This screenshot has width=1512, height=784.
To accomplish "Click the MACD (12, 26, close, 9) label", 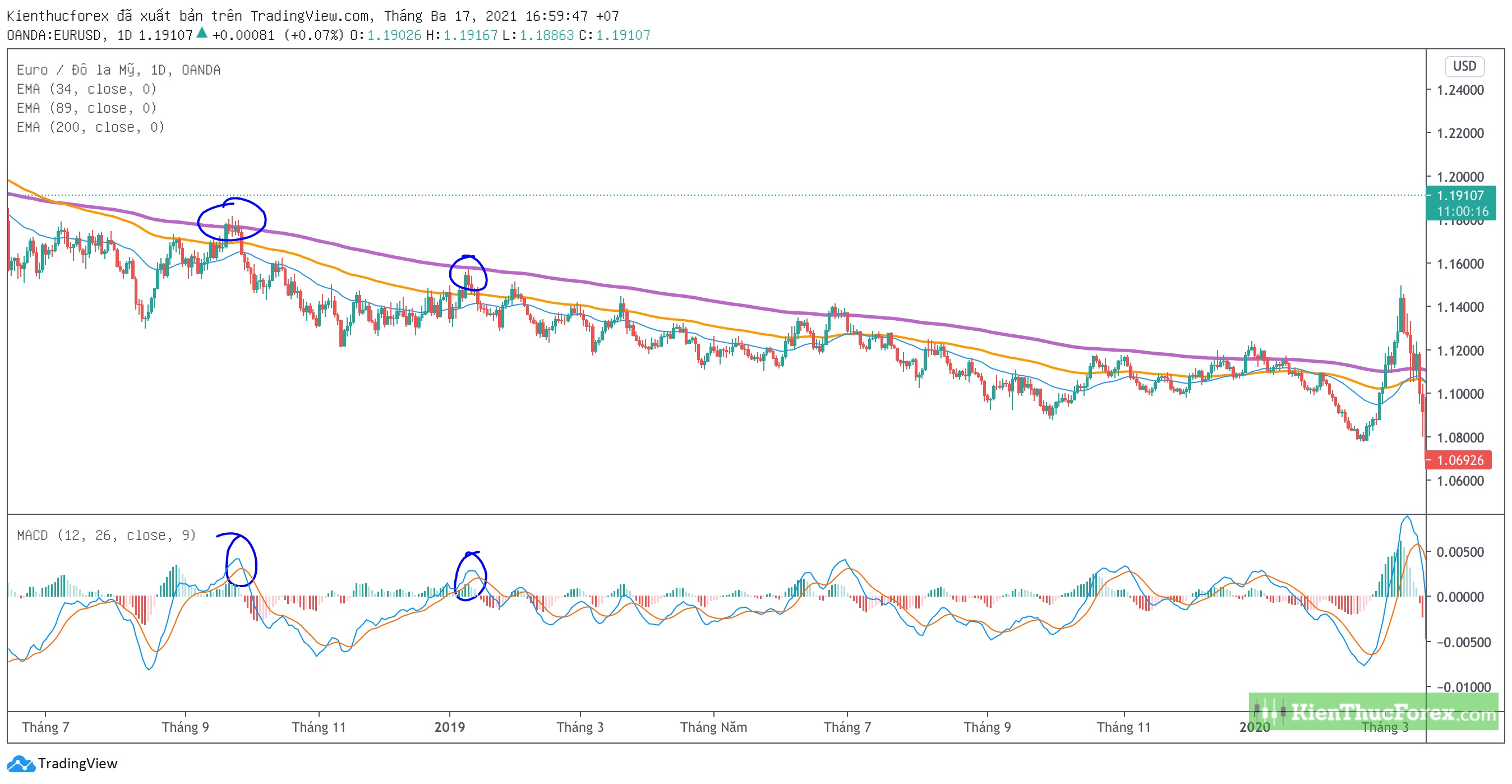I will pyautogui.click(x=106, y=535).
